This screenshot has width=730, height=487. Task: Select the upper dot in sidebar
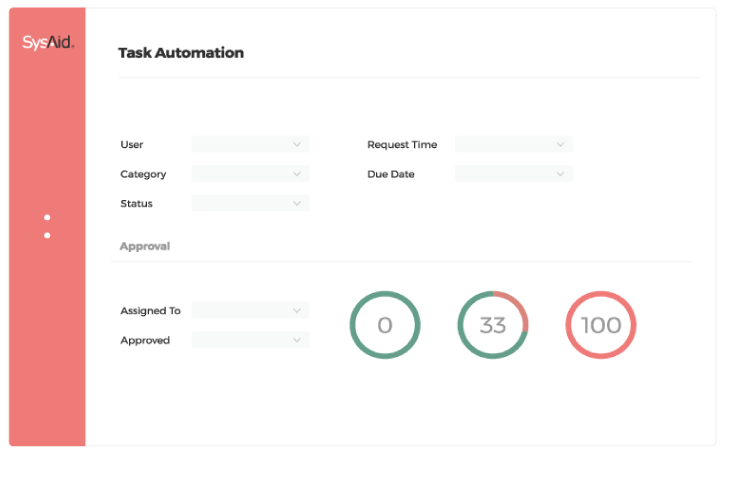point(47,217)
